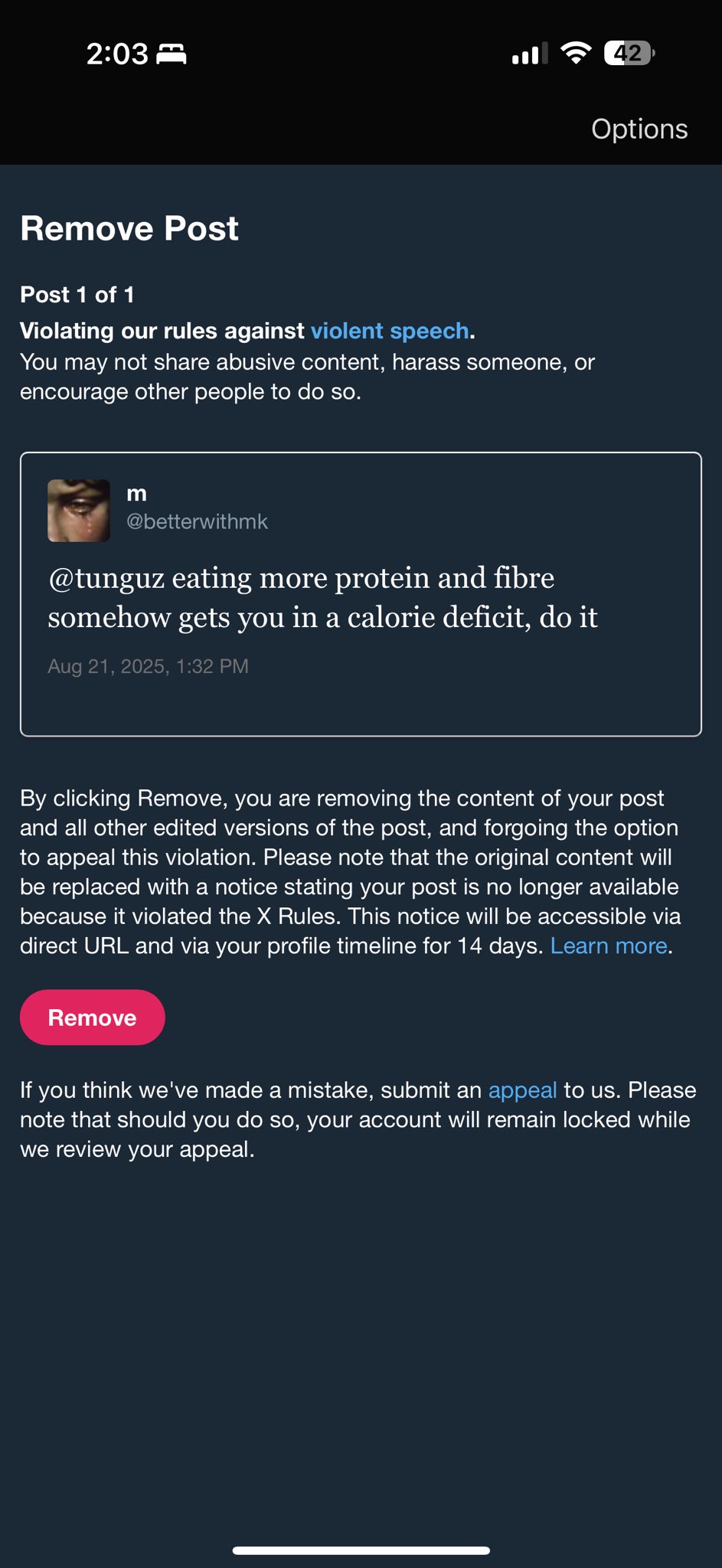The image size is (722, 1568).
Task: Tap the @tunguz mention in the post
Action: point(106,578)
